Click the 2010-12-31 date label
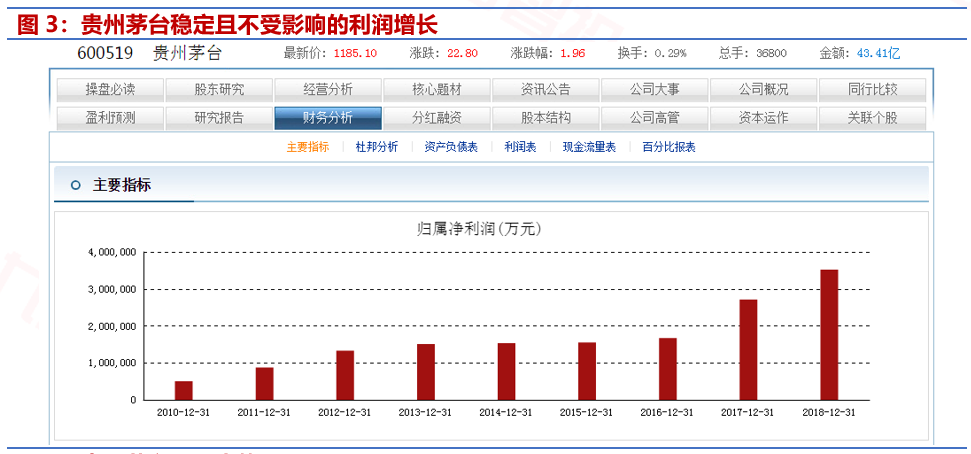The image size is (971, 454). [x=183, y=413]
